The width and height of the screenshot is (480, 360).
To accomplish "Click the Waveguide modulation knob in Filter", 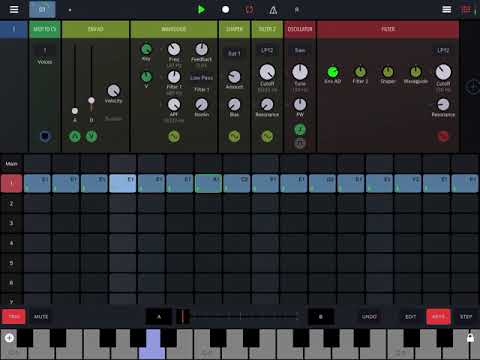I will pyautogui.click(x=416, y=72).
